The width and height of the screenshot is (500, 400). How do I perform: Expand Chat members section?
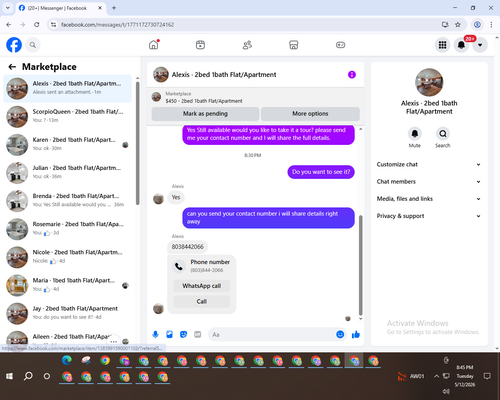429,182
